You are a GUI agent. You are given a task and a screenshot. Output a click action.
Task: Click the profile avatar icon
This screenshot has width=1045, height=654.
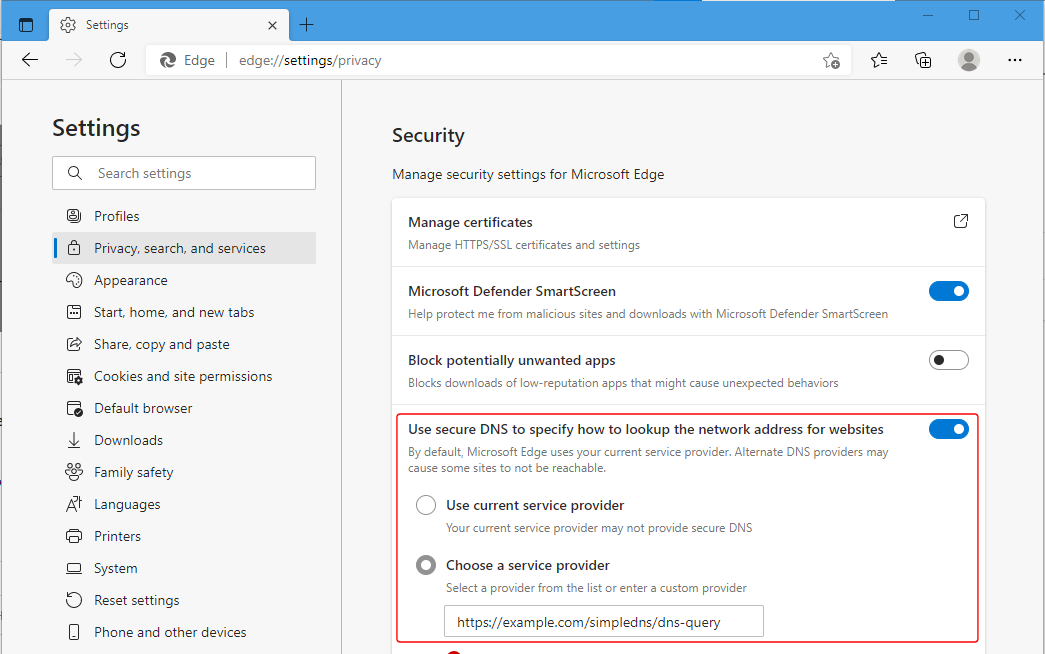(x=968, y=60)
